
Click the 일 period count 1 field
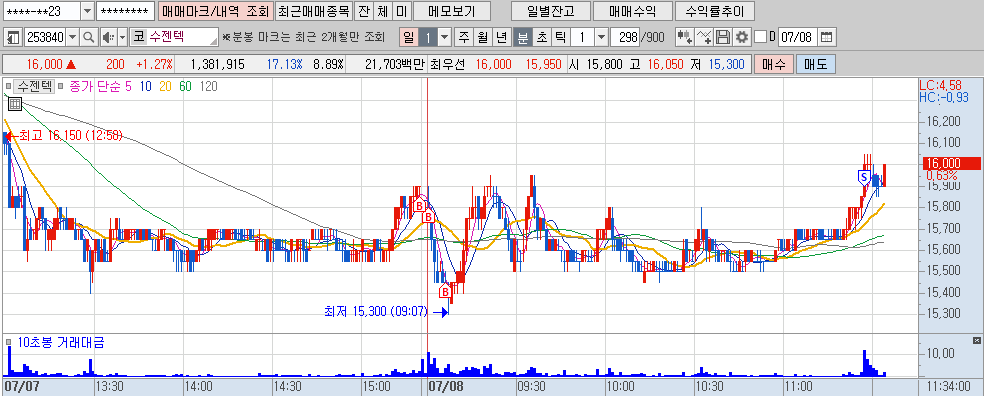pos(428,38)
